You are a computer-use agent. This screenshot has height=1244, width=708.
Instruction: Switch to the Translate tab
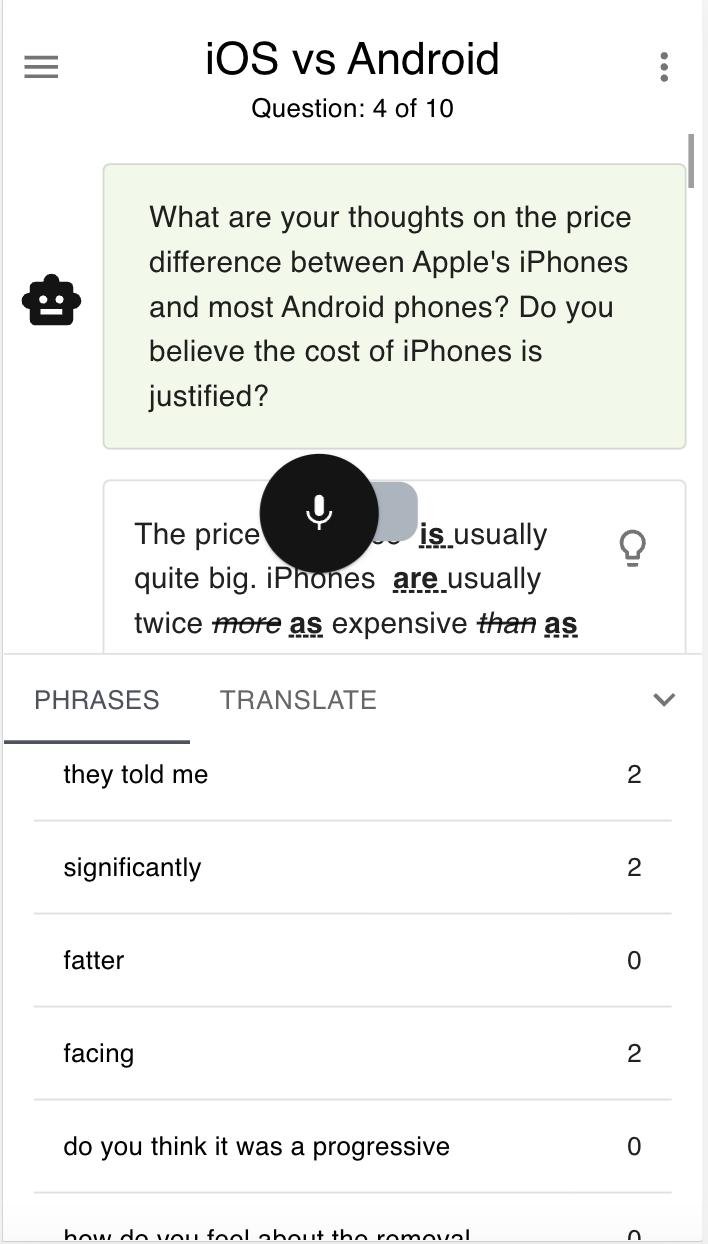[298, 700]
